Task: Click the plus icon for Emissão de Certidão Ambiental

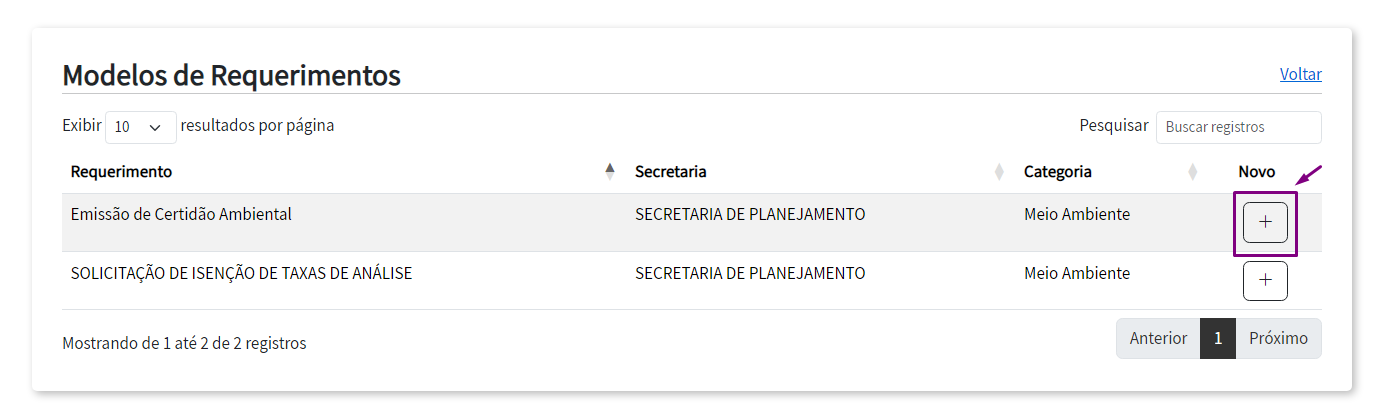Action: click(1264, 222)
